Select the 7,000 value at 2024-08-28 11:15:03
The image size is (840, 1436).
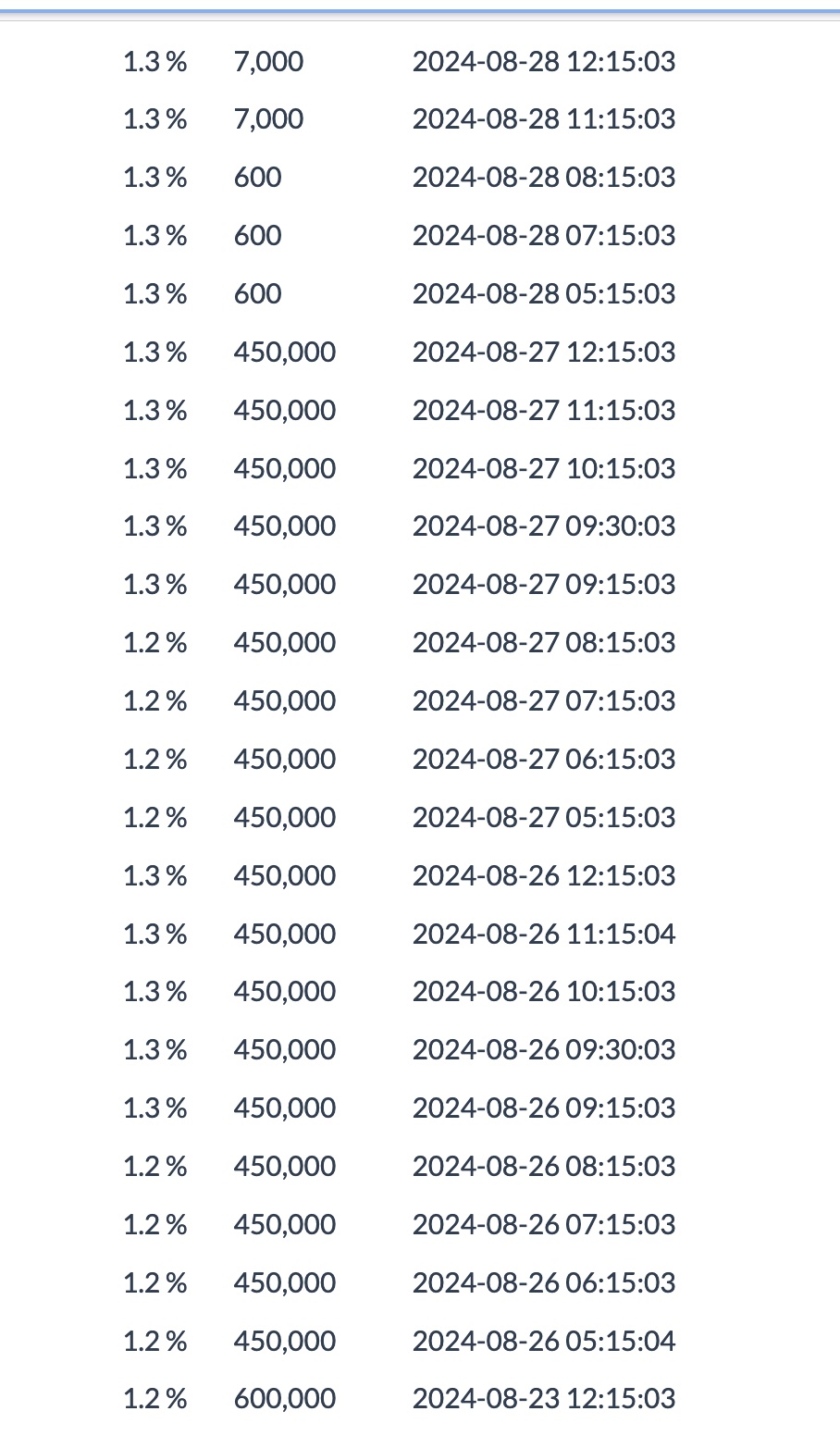pyautogui.click(x=268, y=119)
